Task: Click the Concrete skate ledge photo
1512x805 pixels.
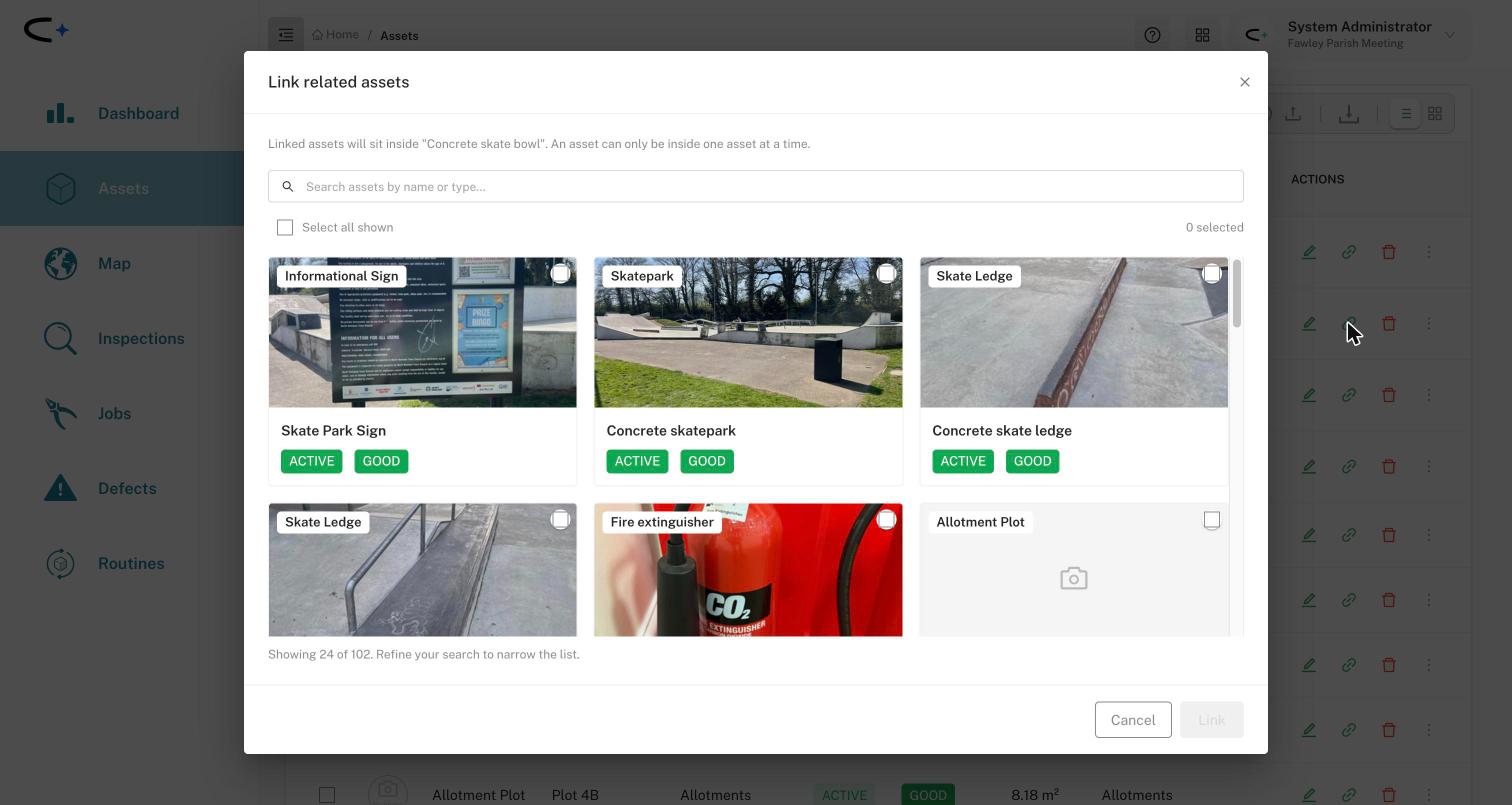Action: (1074, 333)
